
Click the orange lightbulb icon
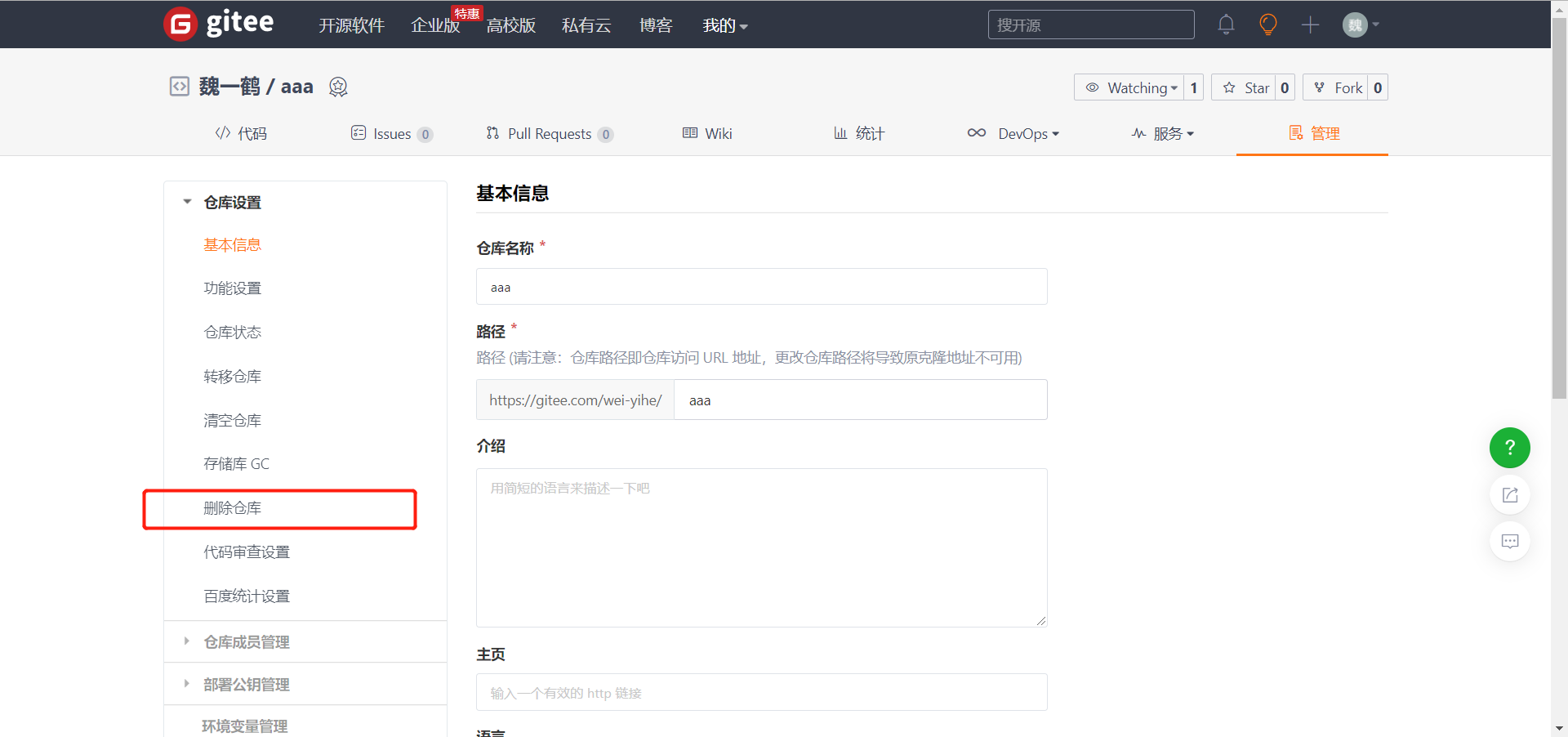(1267, 25)
